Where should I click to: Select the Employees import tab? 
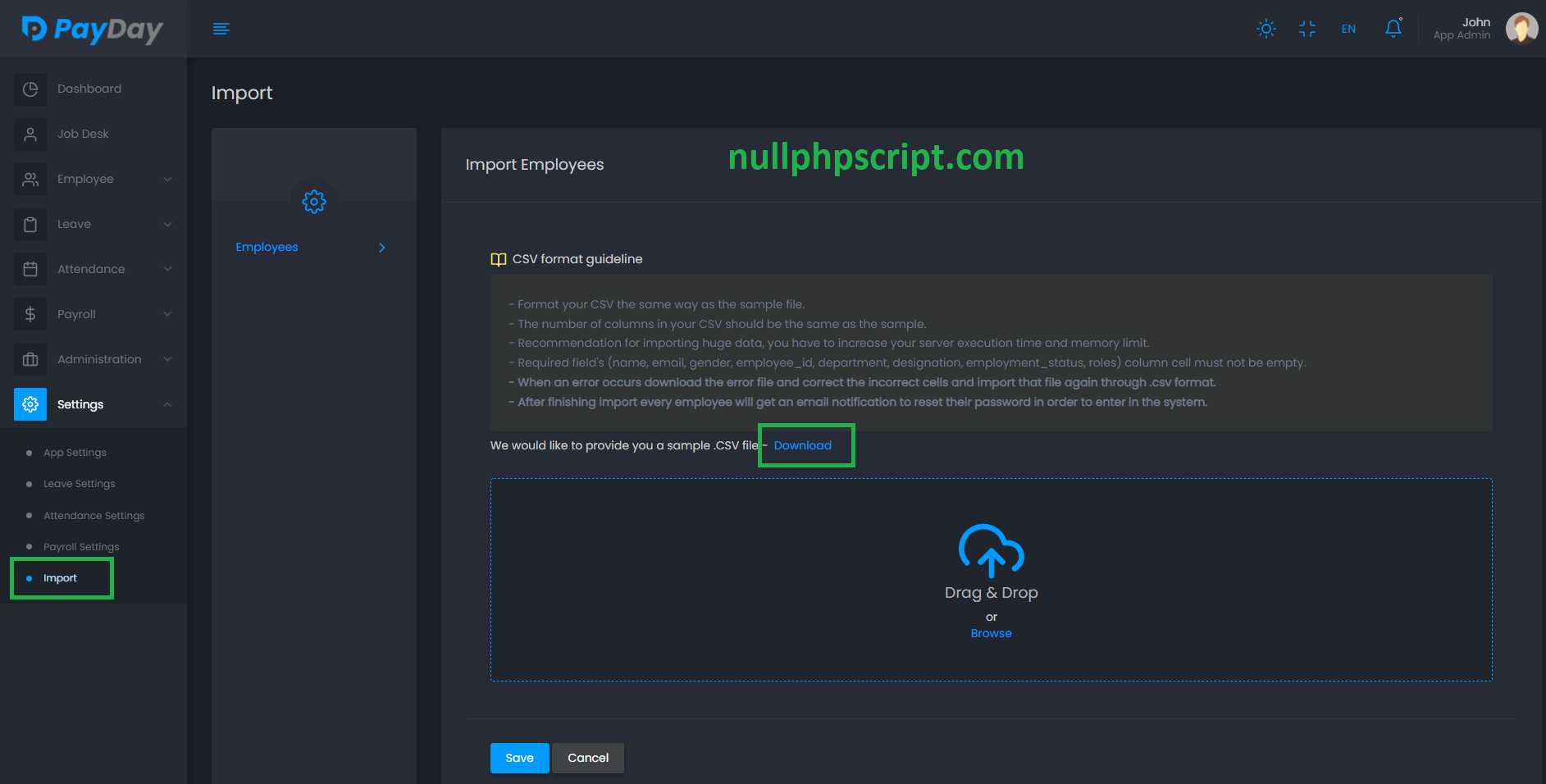[x=267, y=247]
